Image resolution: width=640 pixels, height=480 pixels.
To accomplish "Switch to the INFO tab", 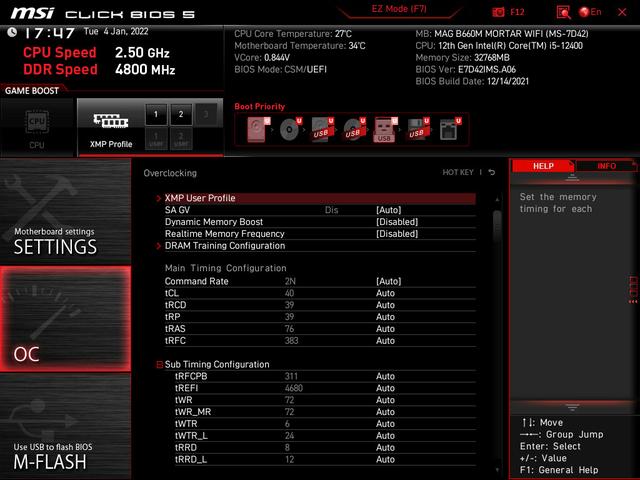I will coord(606,166).
